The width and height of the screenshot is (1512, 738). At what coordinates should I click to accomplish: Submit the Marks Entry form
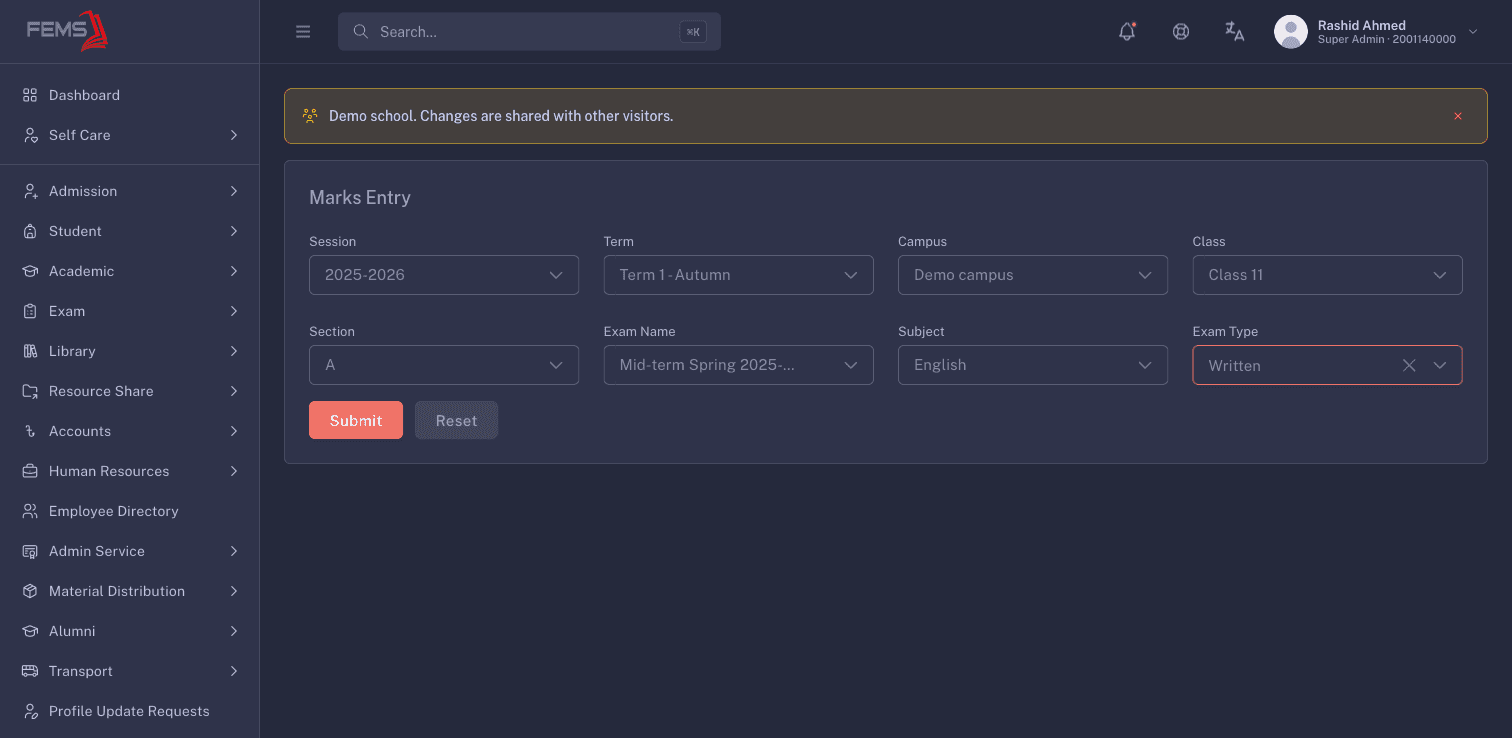pyautogui.click(x=356, y=420)
